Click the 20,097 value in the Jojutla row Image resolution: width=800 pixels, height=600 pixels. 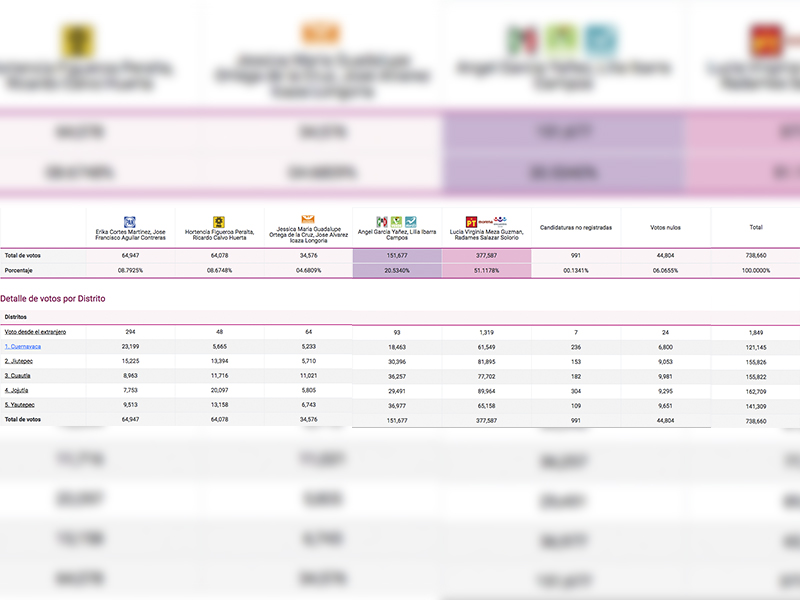[x=219, y=390]
